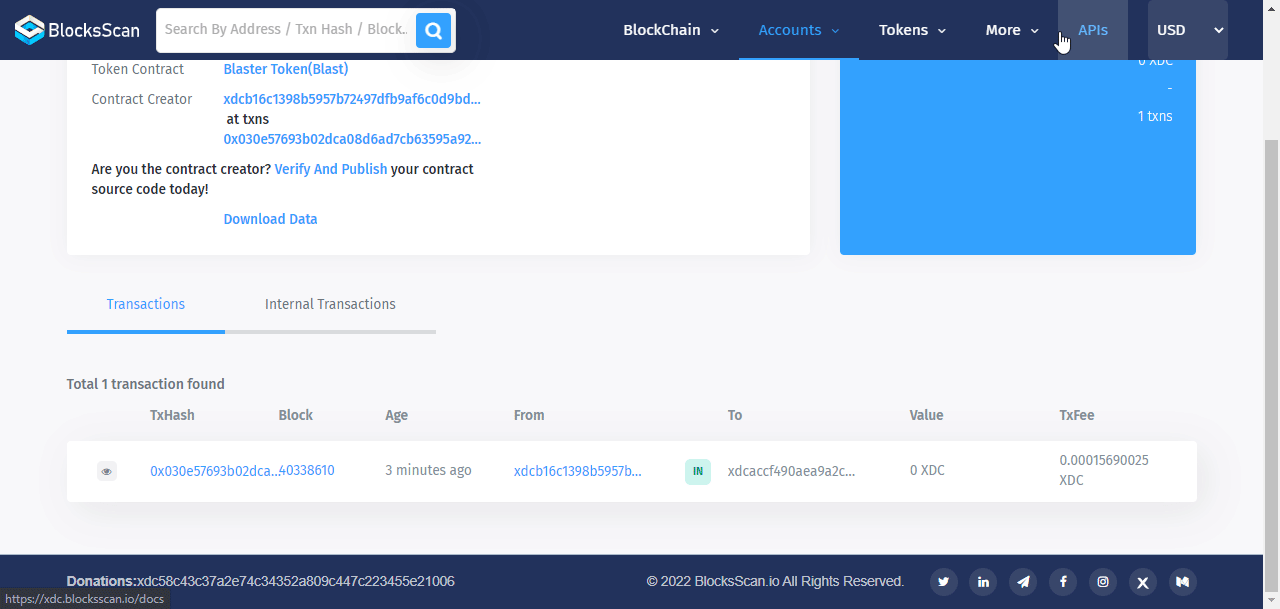Open From address xdcb16c1398b5957b...

(578, 471)
